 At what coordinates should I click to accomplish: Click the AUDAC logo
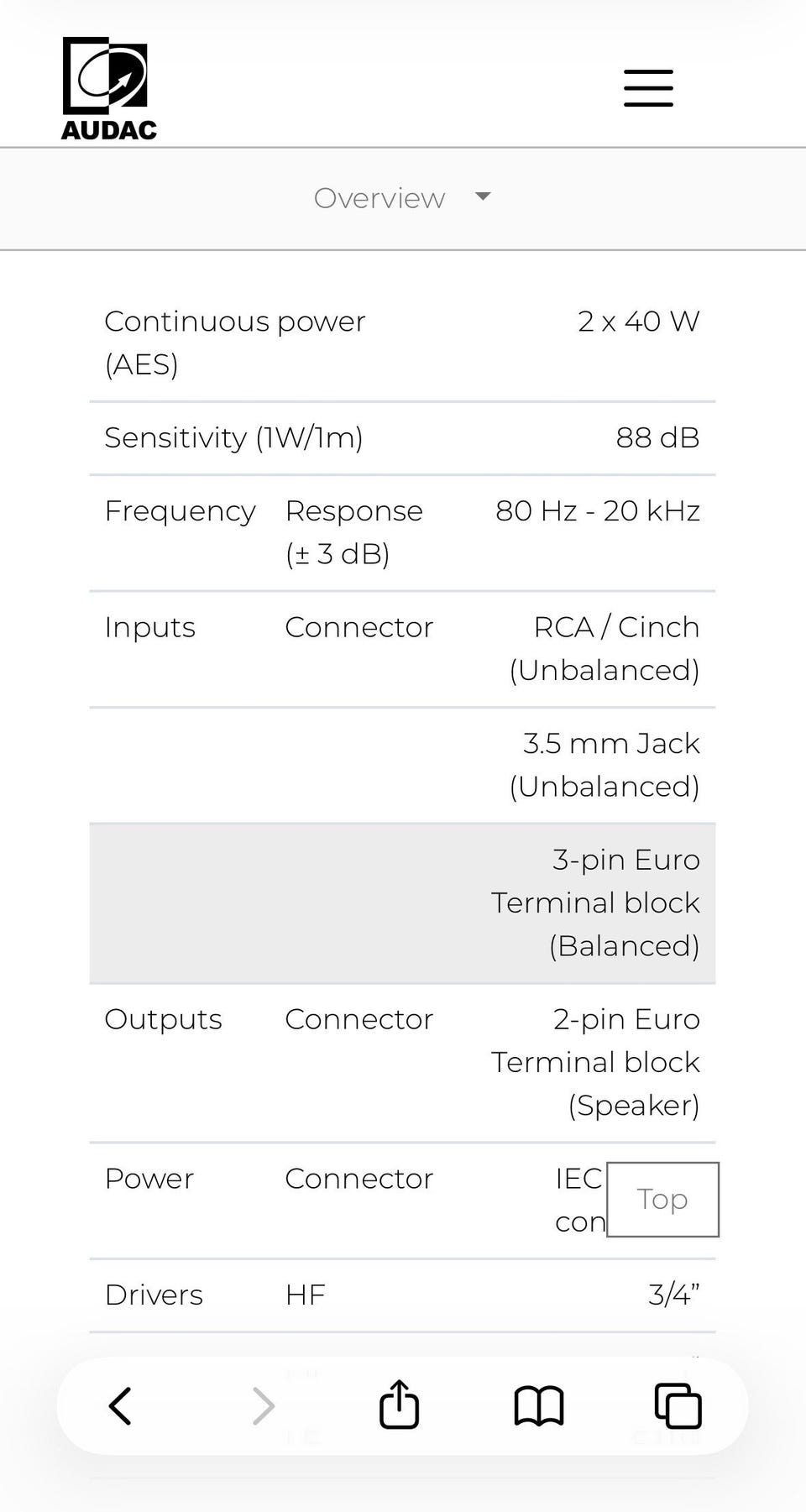[x=108, y=88]
